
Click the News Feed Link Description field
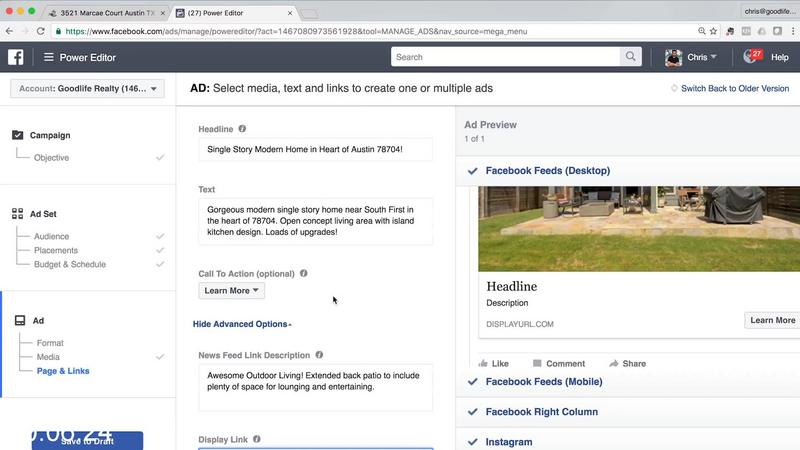pyautogui.click(x=315, y=387)
